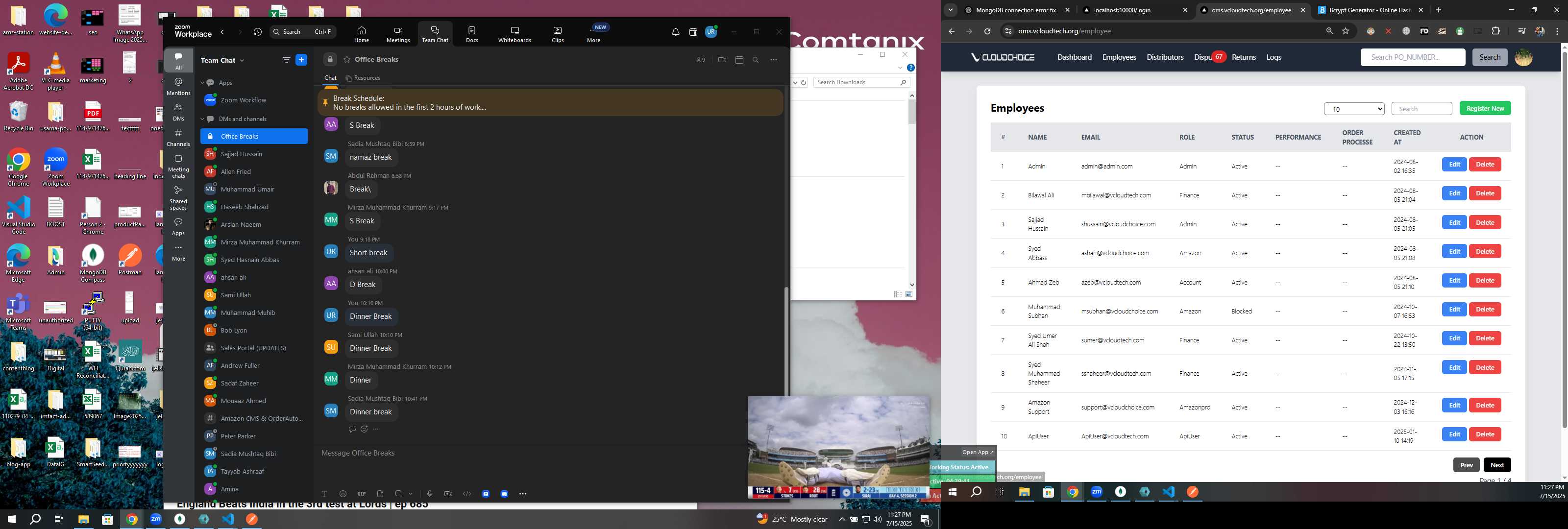1568x529 pixels.
Task: Select Chat tab in Office Breaks
Action: click(x=331, y=78)
